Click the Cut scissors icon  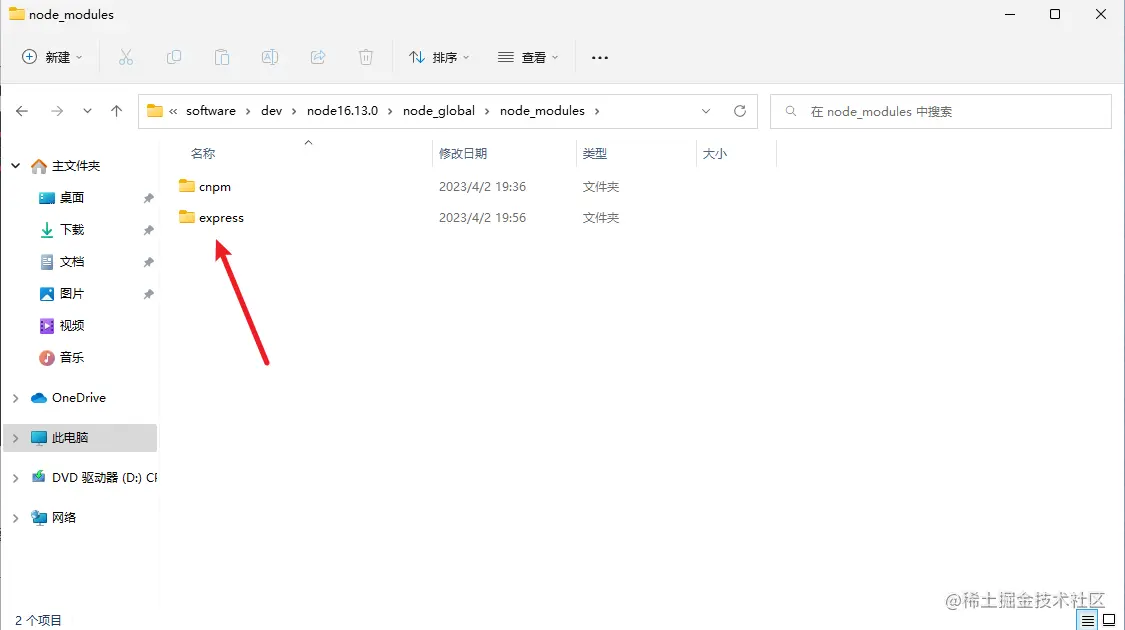click(126, 57)
